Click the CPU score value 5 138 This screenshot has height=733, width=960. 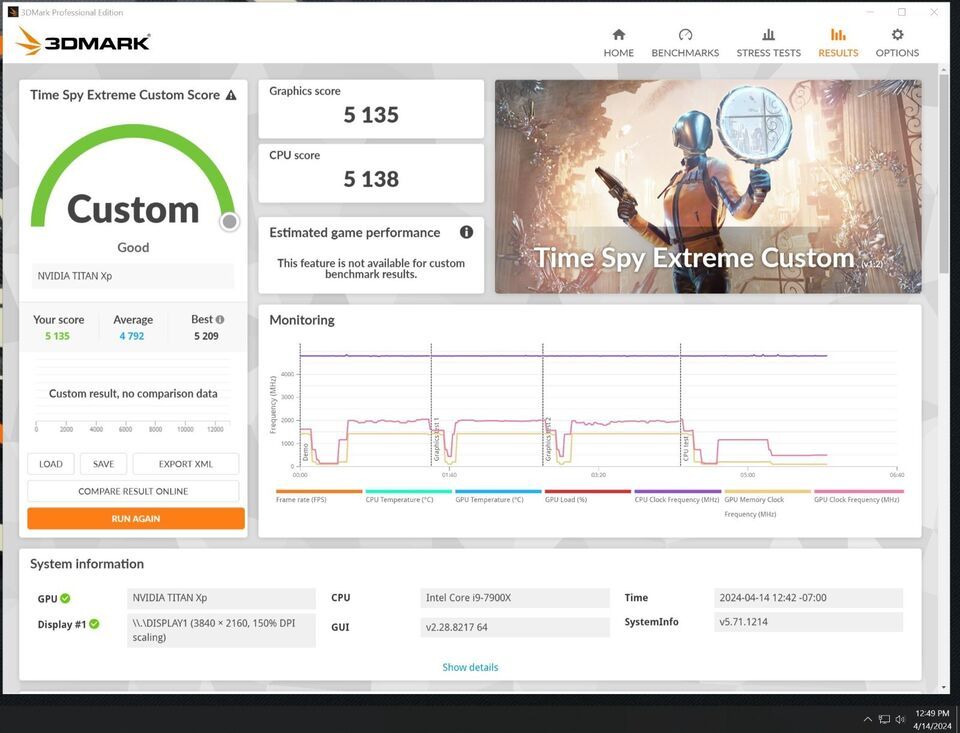[371, 179]
